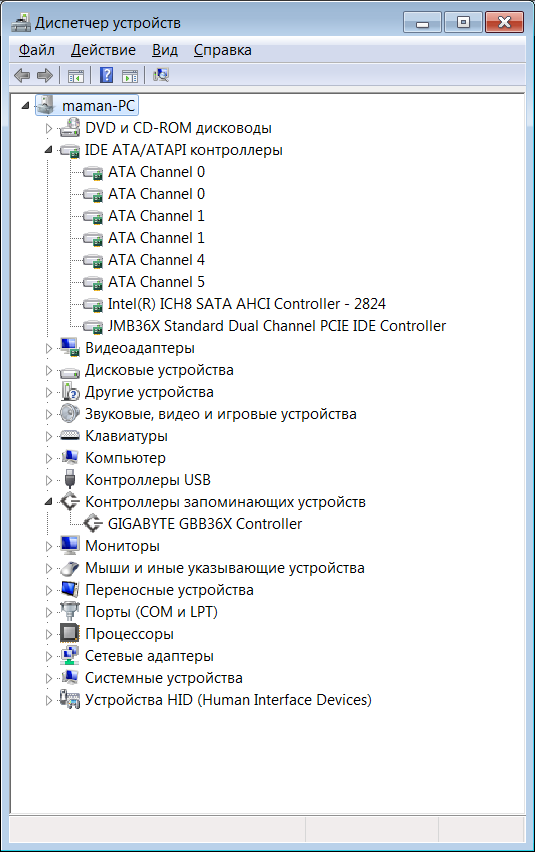535x852 pixels.
Task: Click the maman-PC computer icon
Action: click(47, 105)
